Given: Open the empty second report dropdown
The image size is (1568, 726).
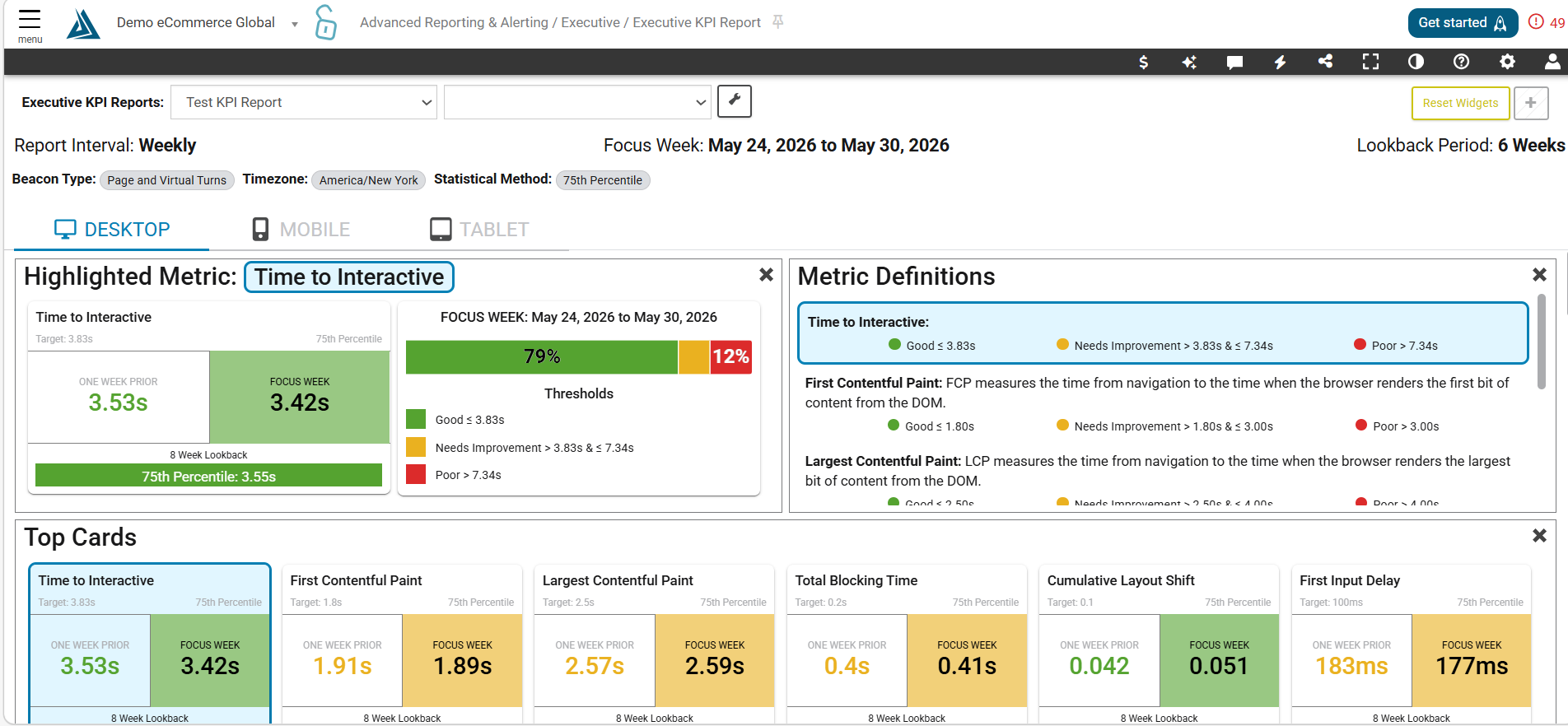Looking at the screenshot, I should [x=577, y=102].
